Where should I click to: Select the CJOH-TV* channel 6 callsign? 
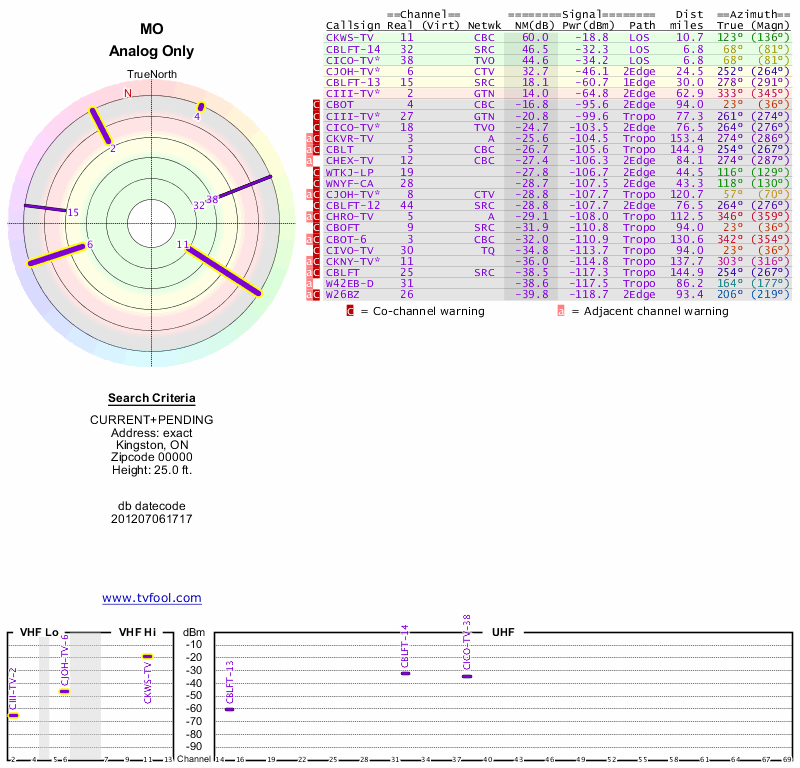pyautogui.click(x=353, y=71)
